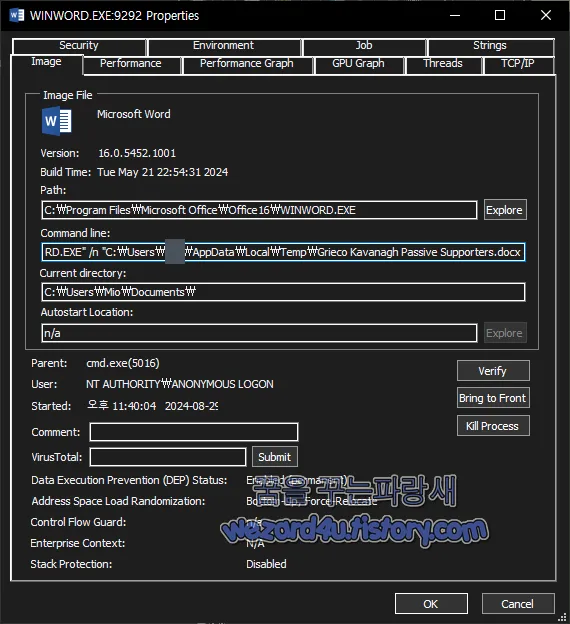This screenshot has height=624, width=570.
Task: Click the 'Microsoft Word' description text
Action: [x=134, y=114]
